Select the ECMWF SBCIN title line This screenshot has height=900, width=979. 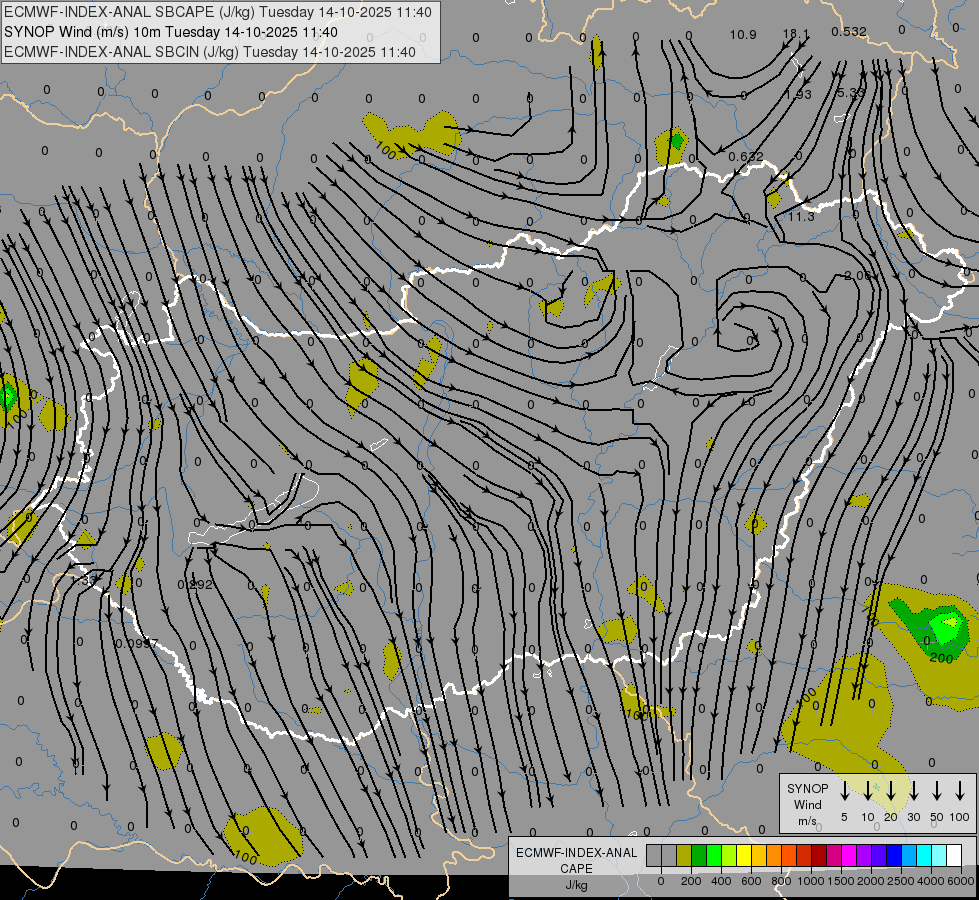210,52
